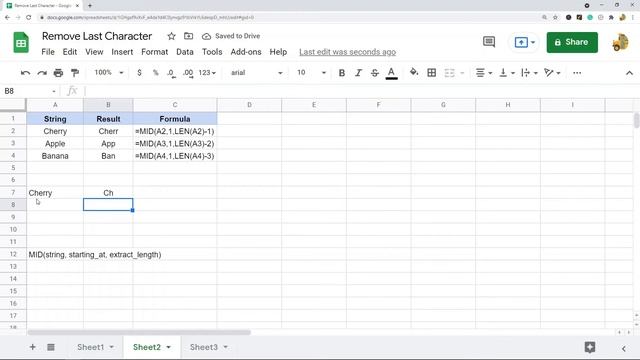The width and height of the screenshot is (640, 360).
Task: Open more number formats 123 dropdown
Action: coord(207,73)
